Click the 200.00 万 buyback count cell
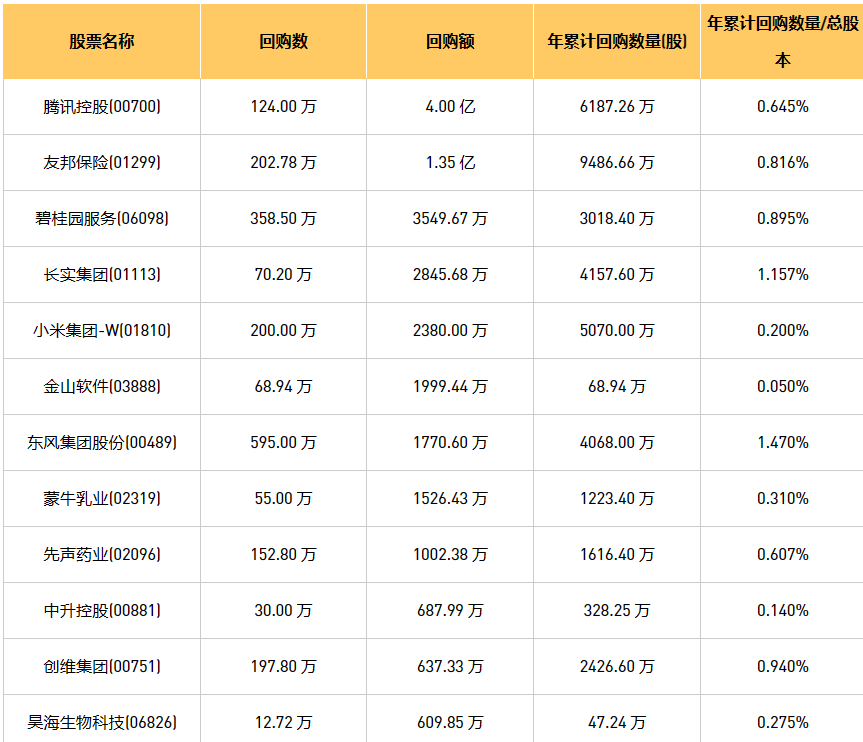Viewport: 863px width, 742px height. [283, 331]
